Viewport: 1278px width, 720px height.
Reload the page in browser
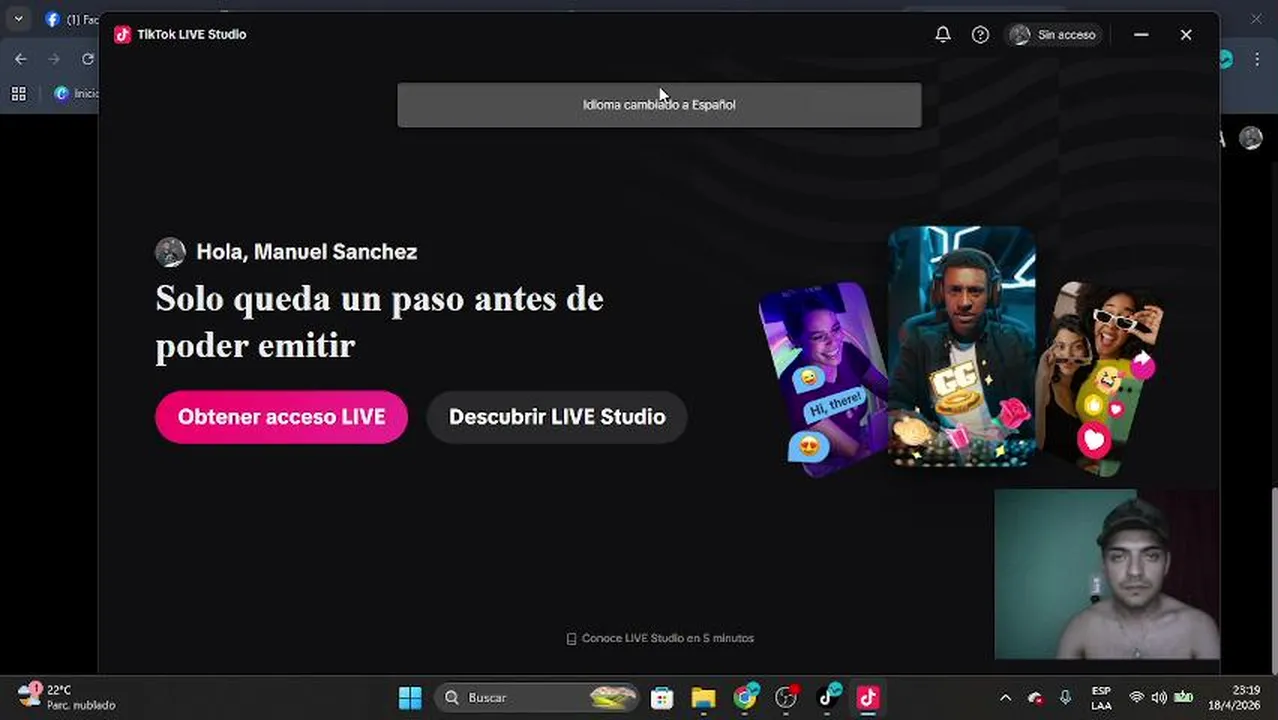point(87,59)
